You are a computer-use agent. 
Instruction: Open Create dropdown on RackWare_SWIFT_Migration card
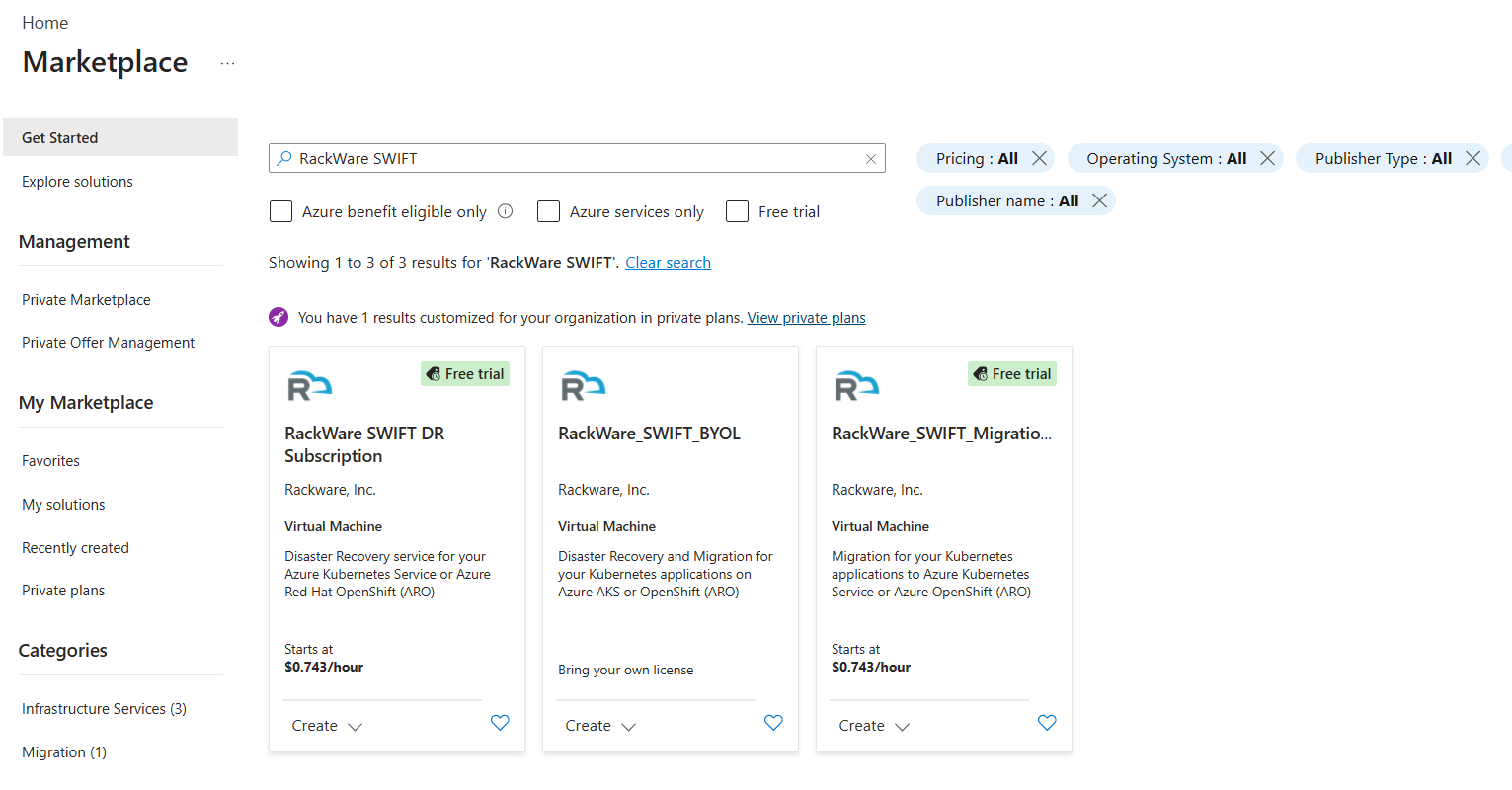(874, 726)
